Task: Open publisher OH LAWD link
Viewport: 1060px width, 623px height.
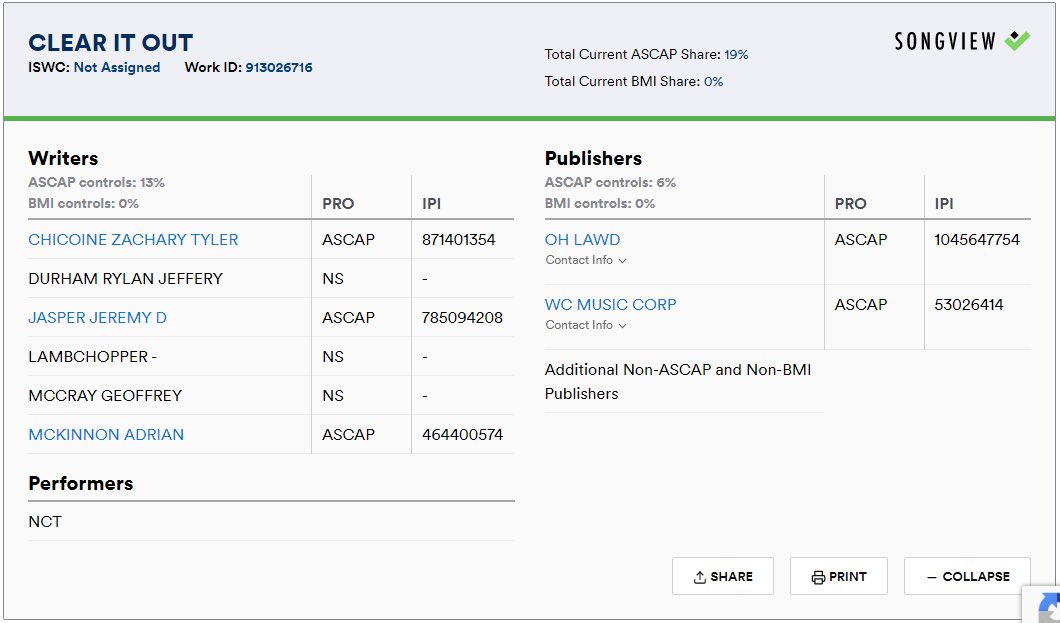Action: (x=582, y=240)
